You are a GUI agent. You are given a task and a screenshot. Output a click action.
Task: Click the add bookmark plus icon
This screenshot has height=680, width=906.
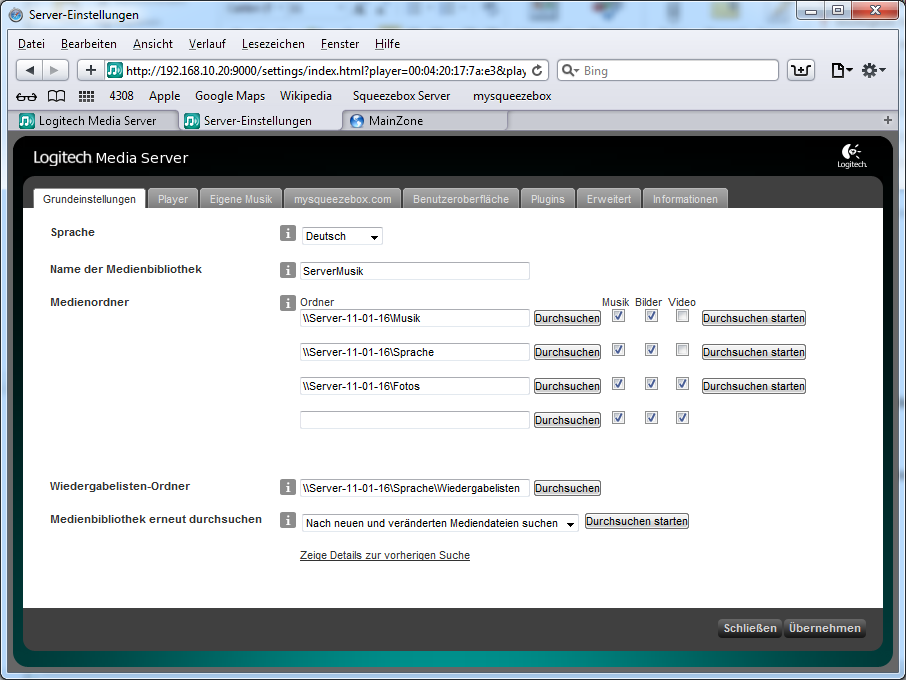click(90, 70)
